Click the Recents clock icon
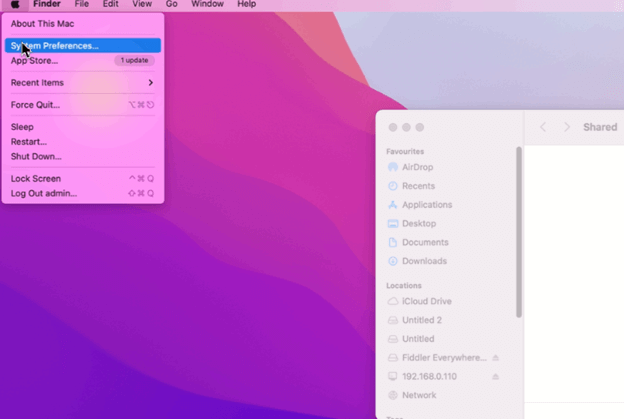The height and width of the screenshot is (419, 624). (x=393, y=186)
